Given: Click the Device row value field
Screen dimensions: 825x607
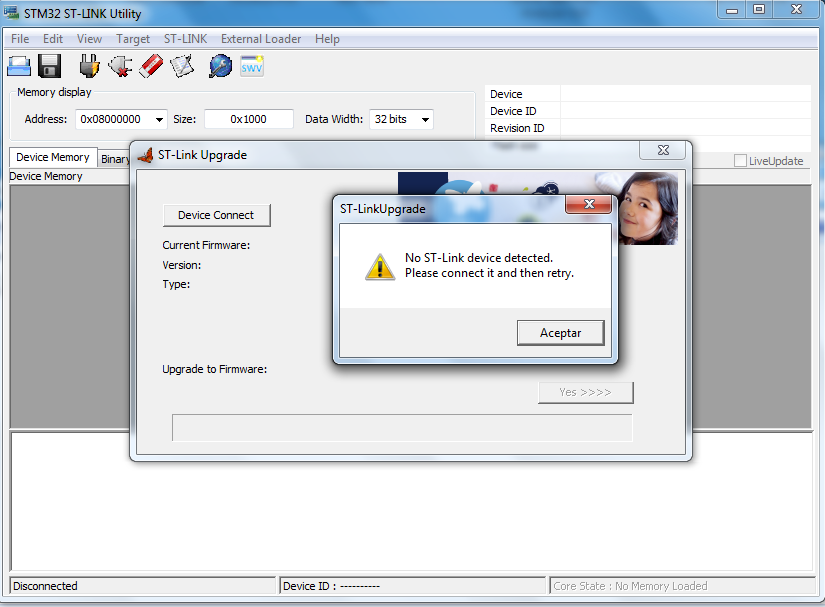Looking at the screenshot, I should pos(686,94).
